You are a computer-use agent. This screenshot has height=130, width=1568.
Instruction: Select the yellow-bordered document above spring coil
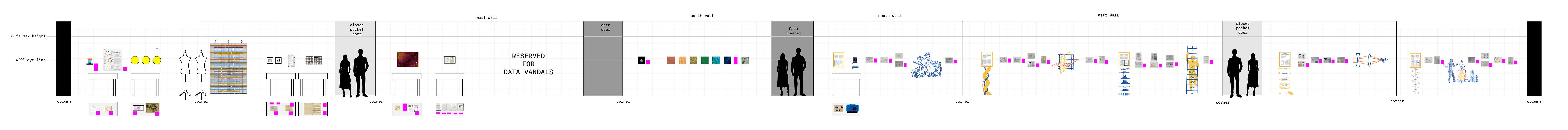coord(1415,60)
